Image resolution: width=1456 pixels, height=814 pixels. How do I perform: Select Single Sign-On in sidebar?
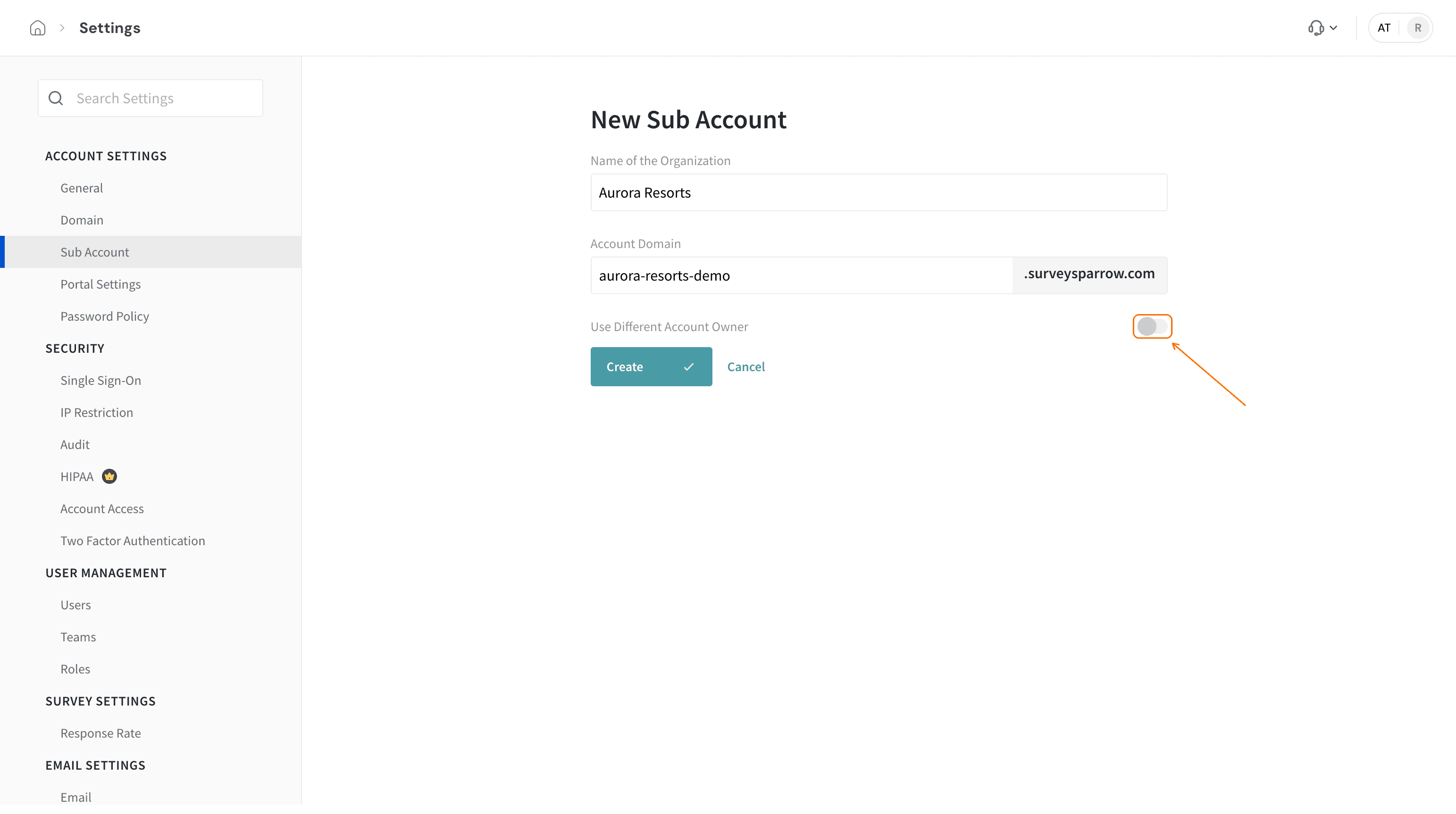(x=100, y=380)
